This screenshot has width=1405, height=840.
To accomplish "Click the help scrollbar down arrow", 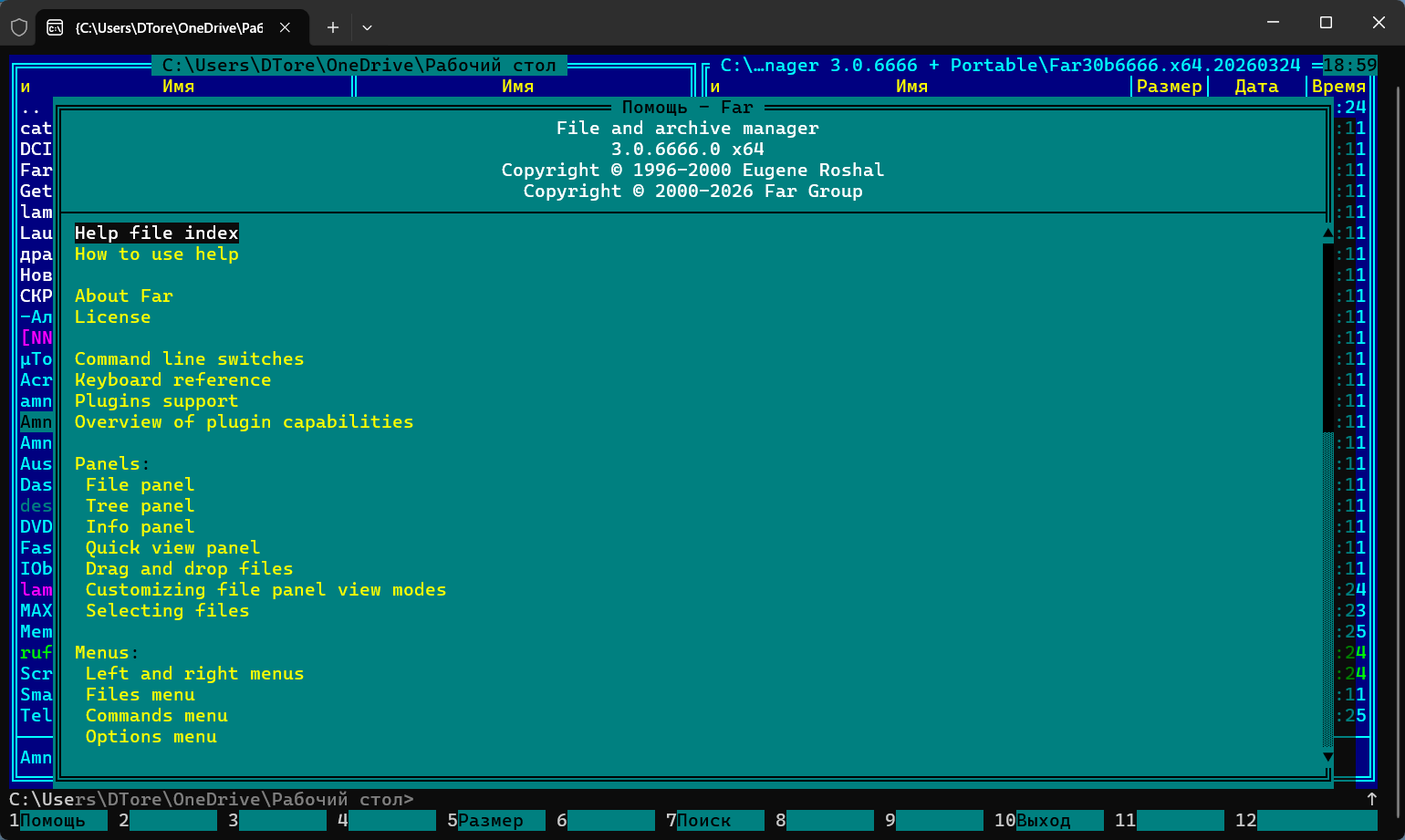I will (1328, 757).
